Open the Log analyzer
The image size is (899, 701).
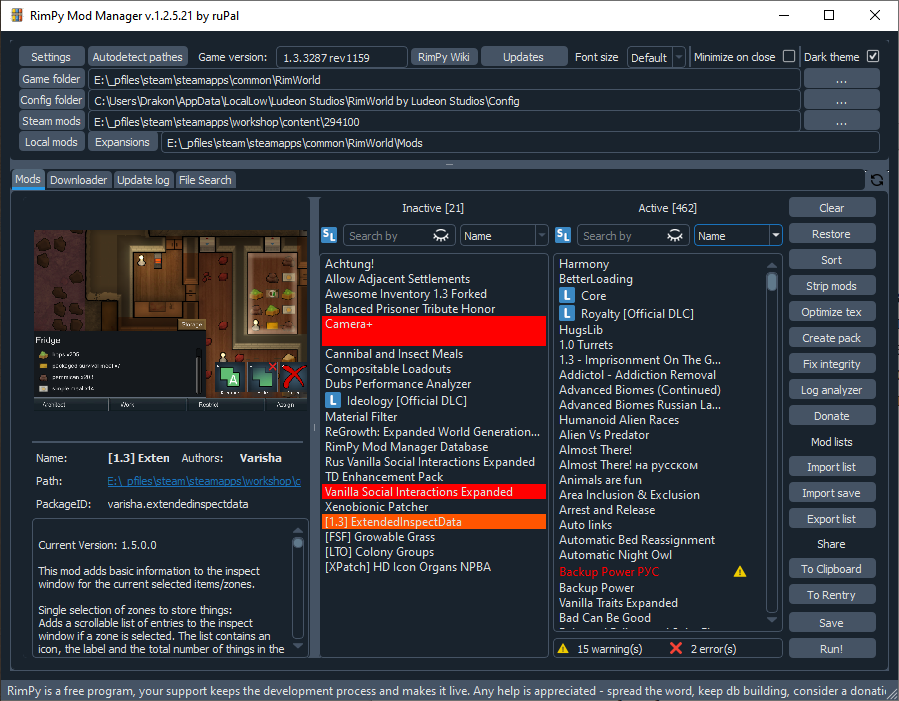point(831,390)
